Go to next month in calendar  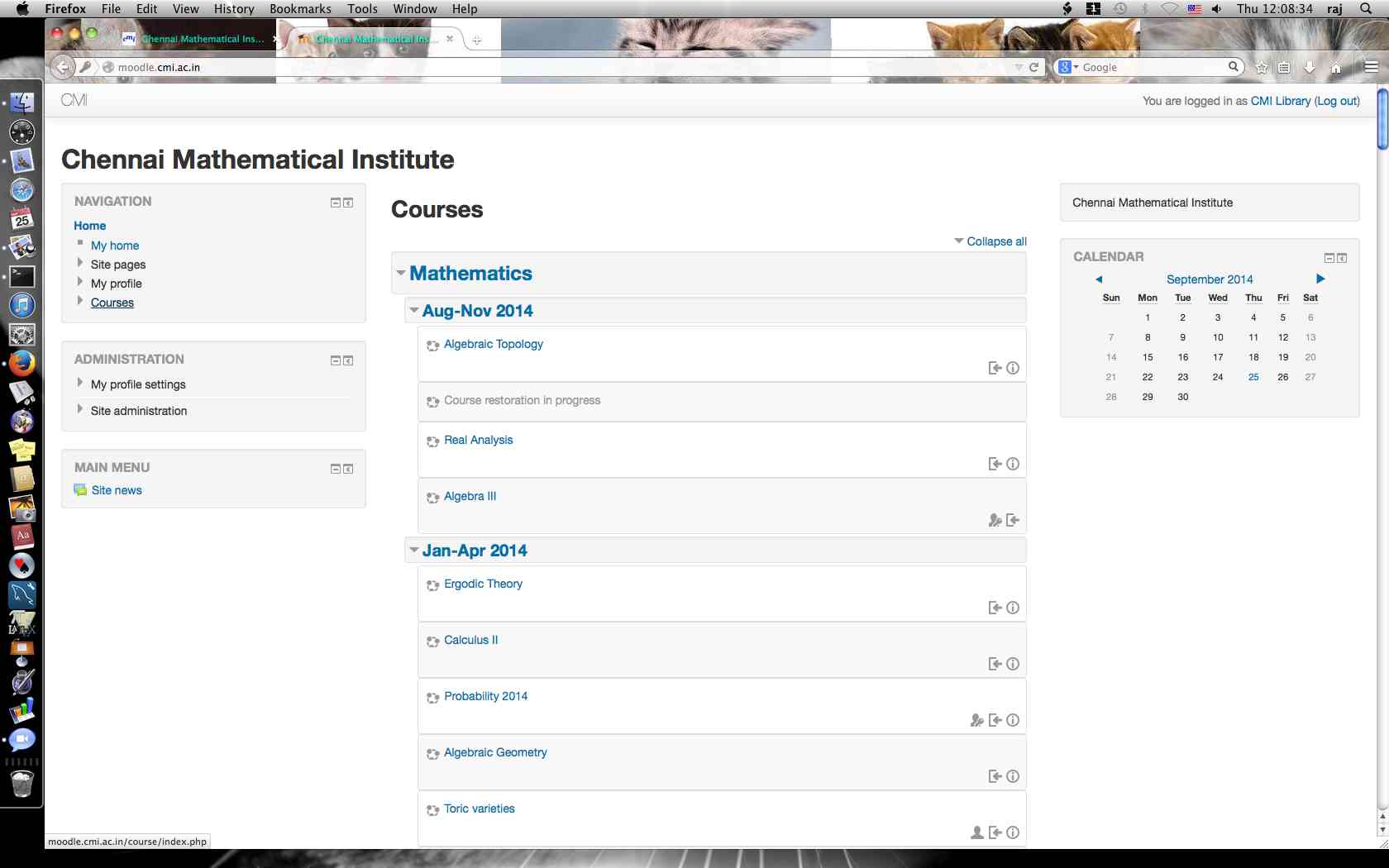(x=1320, y=279)
